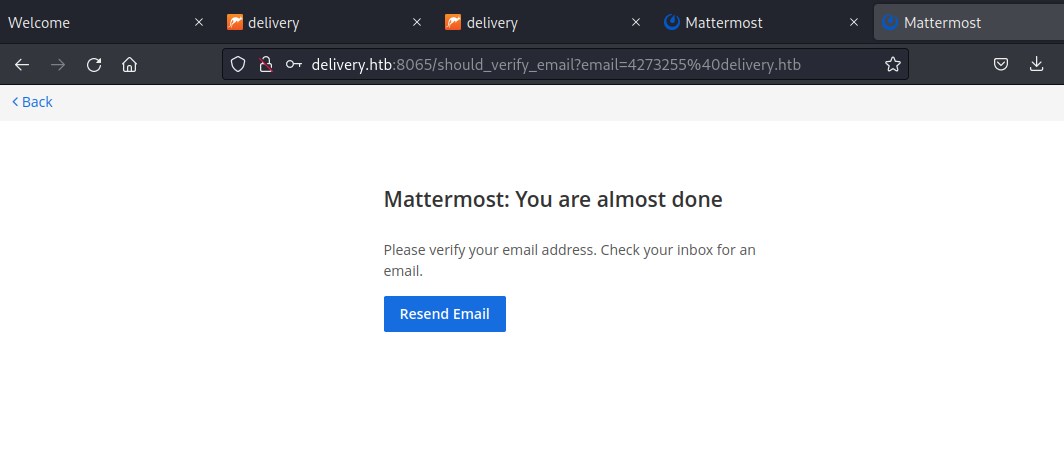Go to the browser home page

(x=130, y=65)
